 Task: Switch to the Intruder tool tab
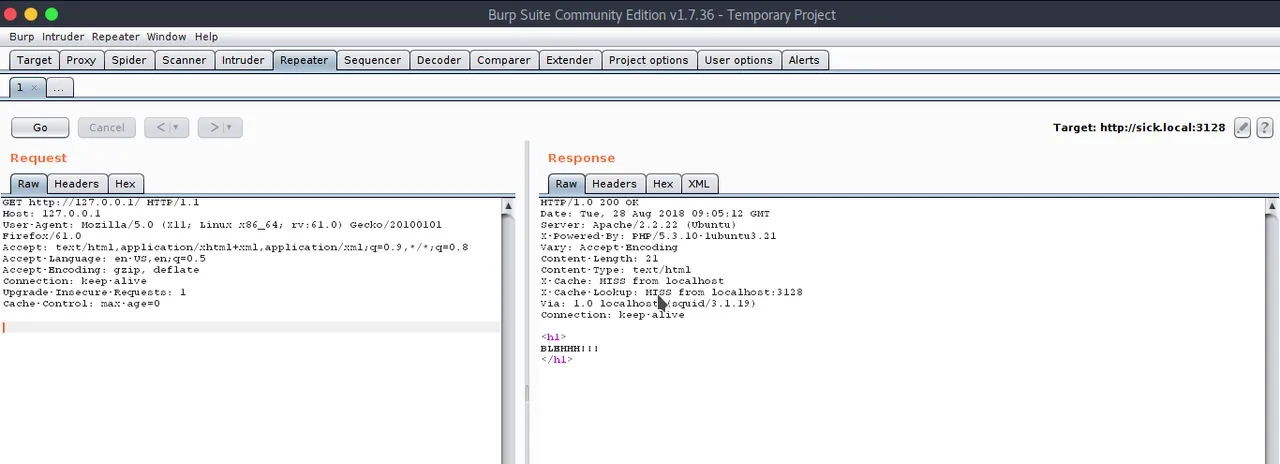tap(243, 60)
